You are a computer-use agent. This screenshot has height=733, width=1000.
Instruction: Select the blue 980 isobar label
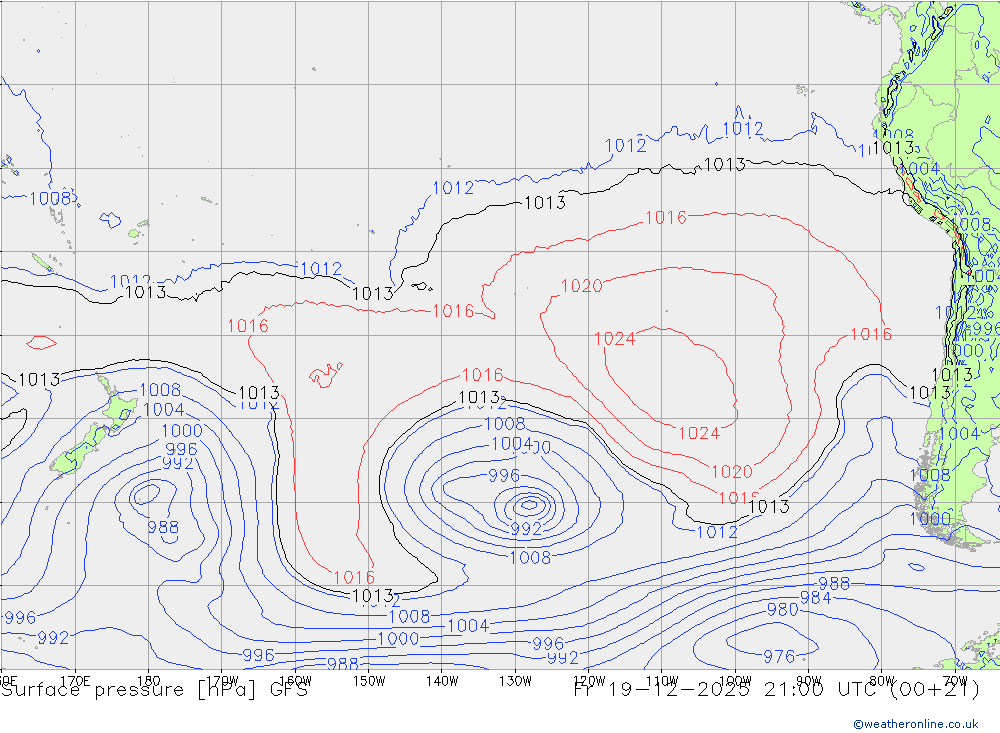pos(782,609)
